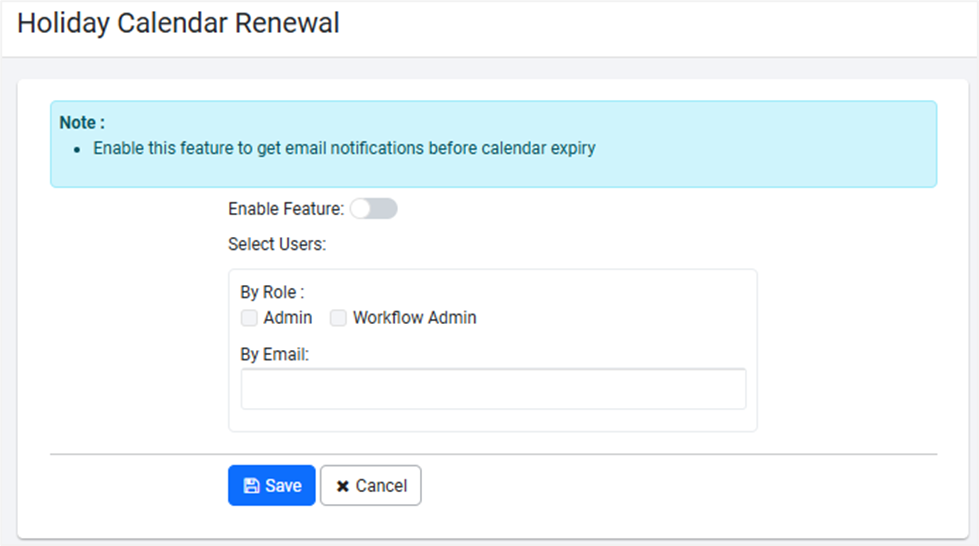Click the Workflow Admin label text
The width and height of the screenshot is (979, 546).
click(414, 318)
